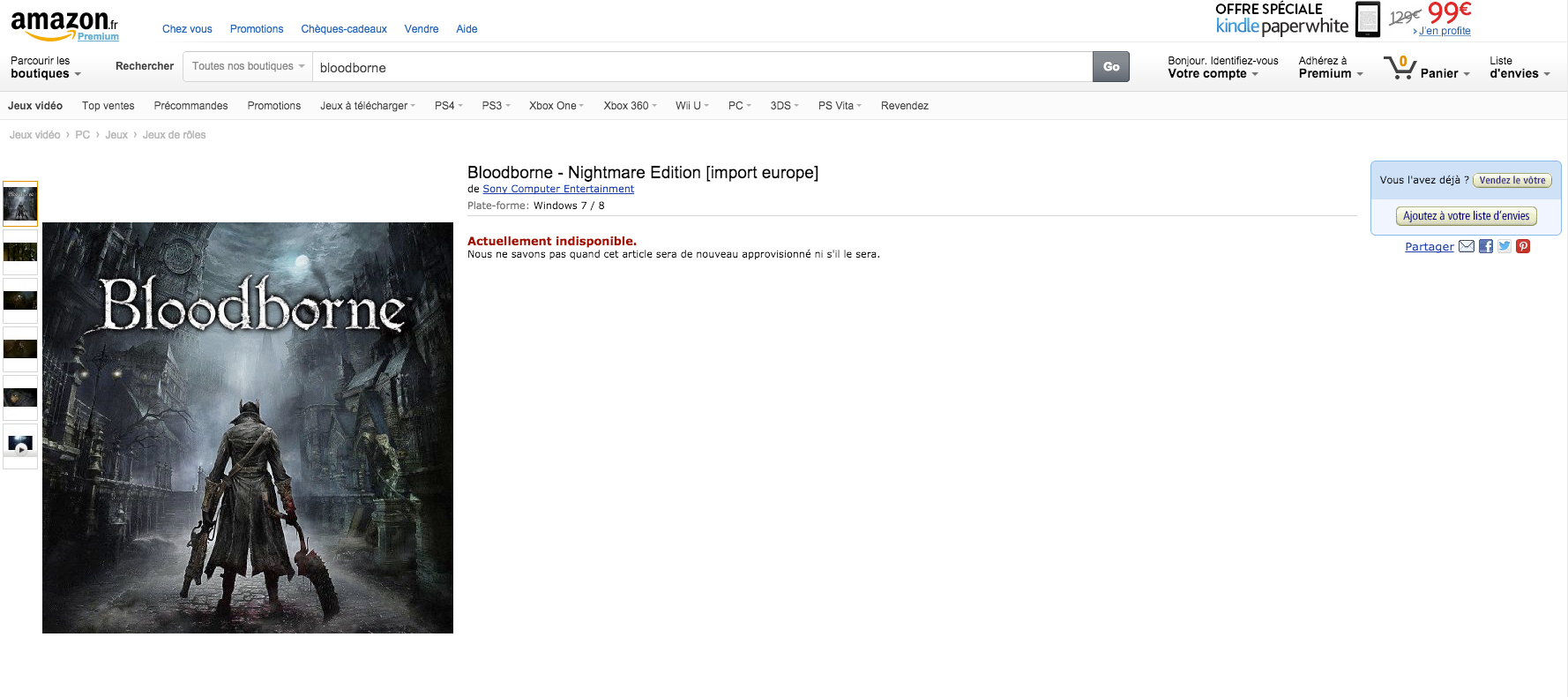1568x697 pixels.
Task: Click 'Jeux de rôles' breadcrumb
Action: pos(175,135)
